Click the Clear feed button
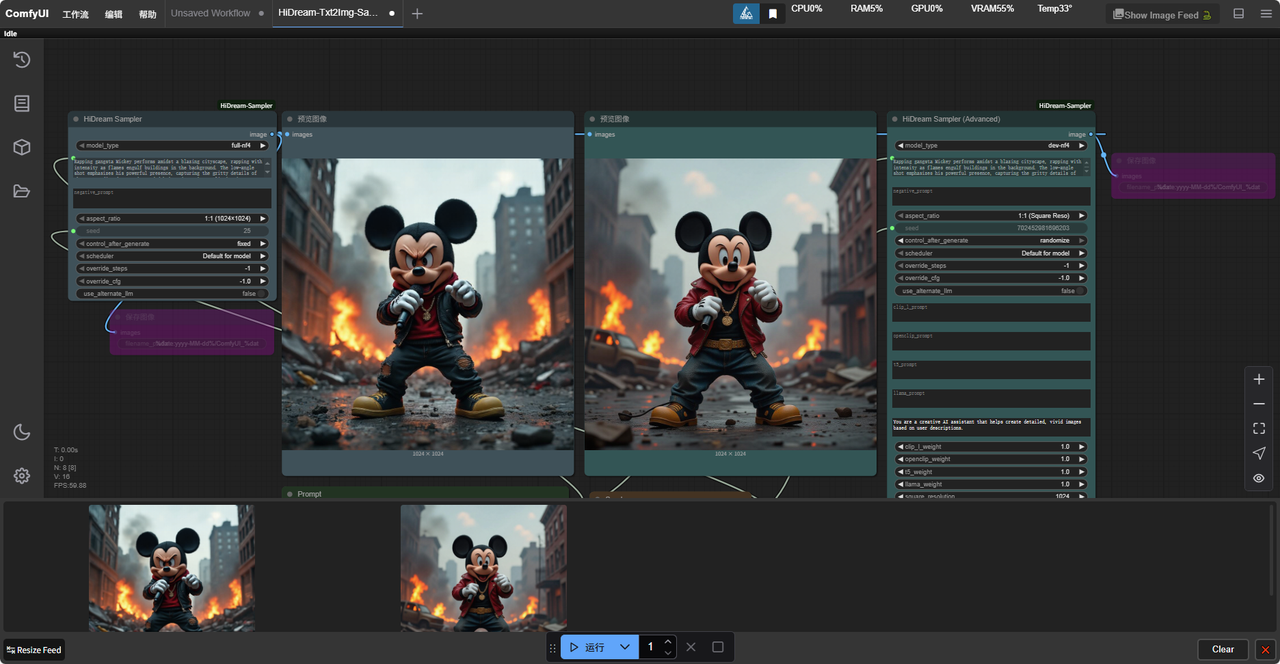Image resolution: width=1280 pixels, height=664 pixels. 1223,649
